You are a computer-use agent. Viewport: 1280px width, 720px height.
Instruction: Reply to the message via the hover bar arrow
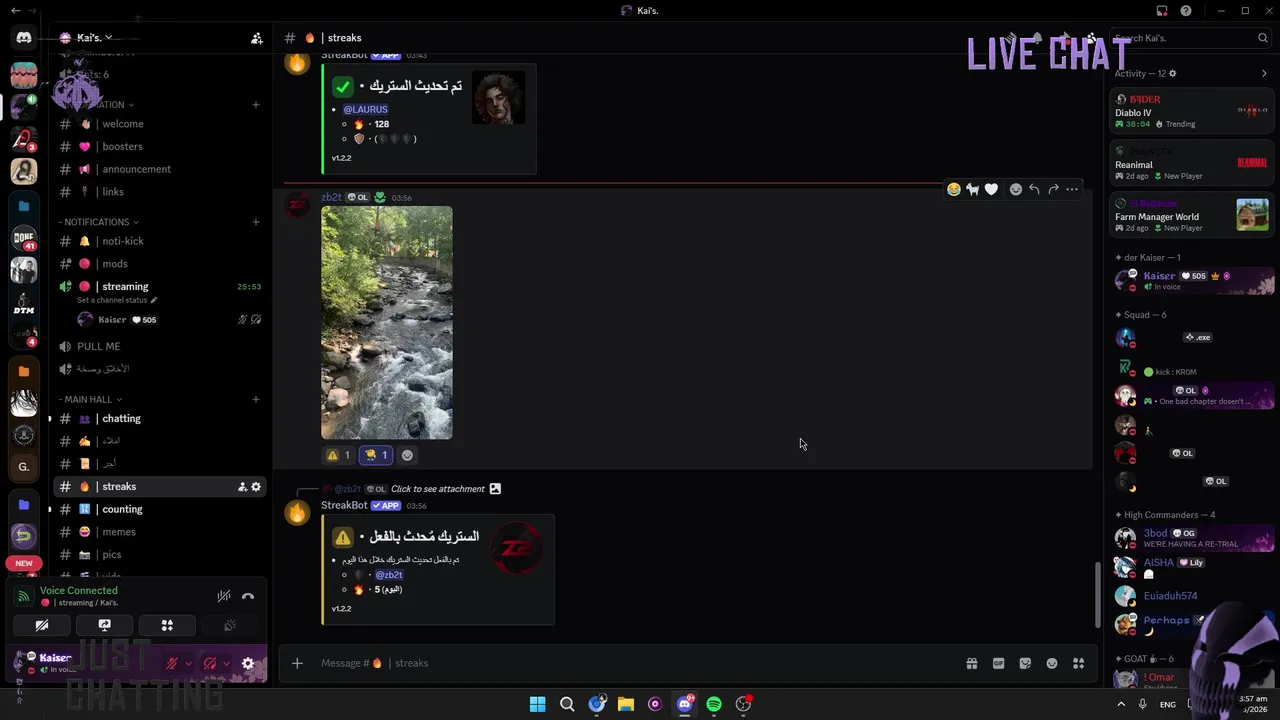click(x=1035, y=189)
